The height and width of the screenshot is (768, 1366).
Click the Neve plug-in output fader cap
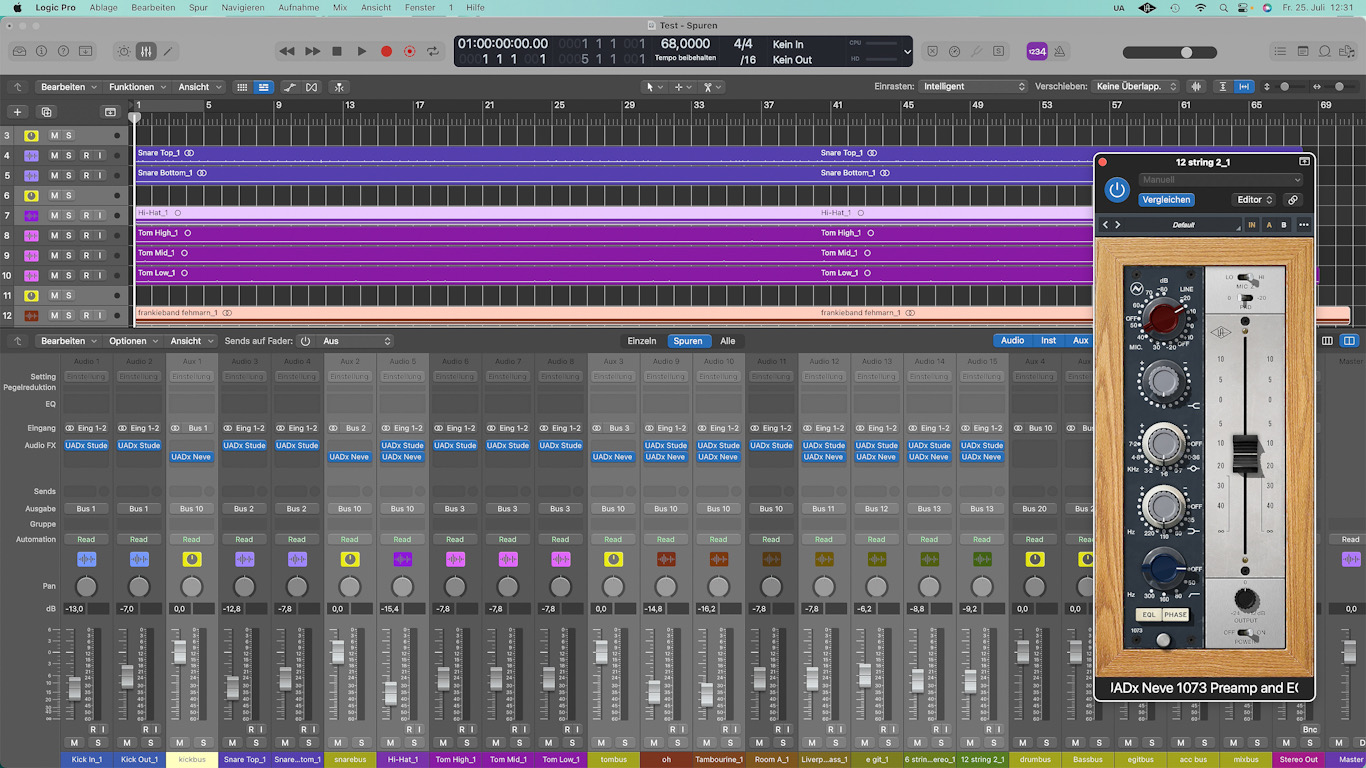(x=1245, y=456)
